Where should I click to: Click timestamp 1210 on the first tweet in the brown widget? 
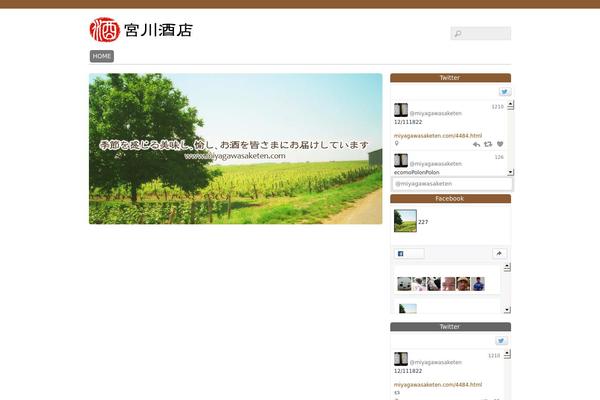click(497, 107)
